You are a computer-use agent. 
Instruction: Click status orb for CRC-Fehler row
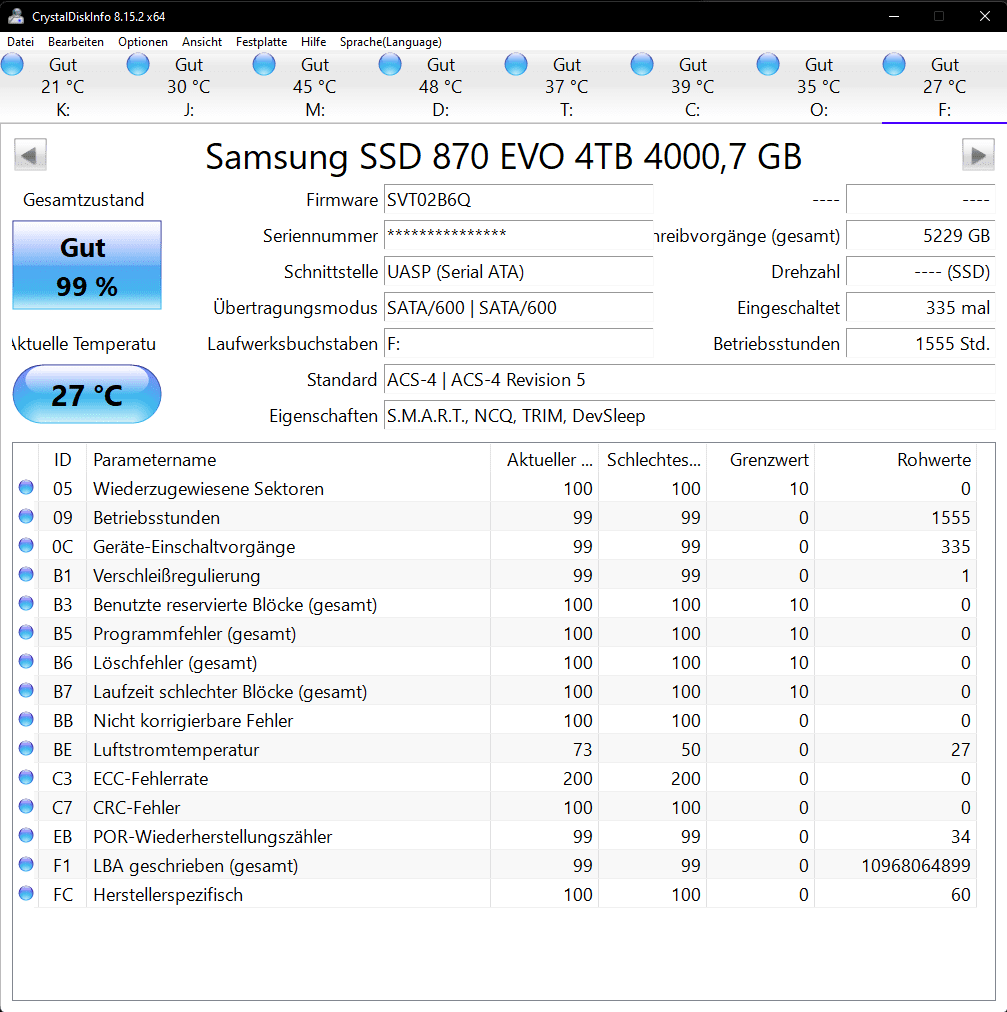(26, 806)
